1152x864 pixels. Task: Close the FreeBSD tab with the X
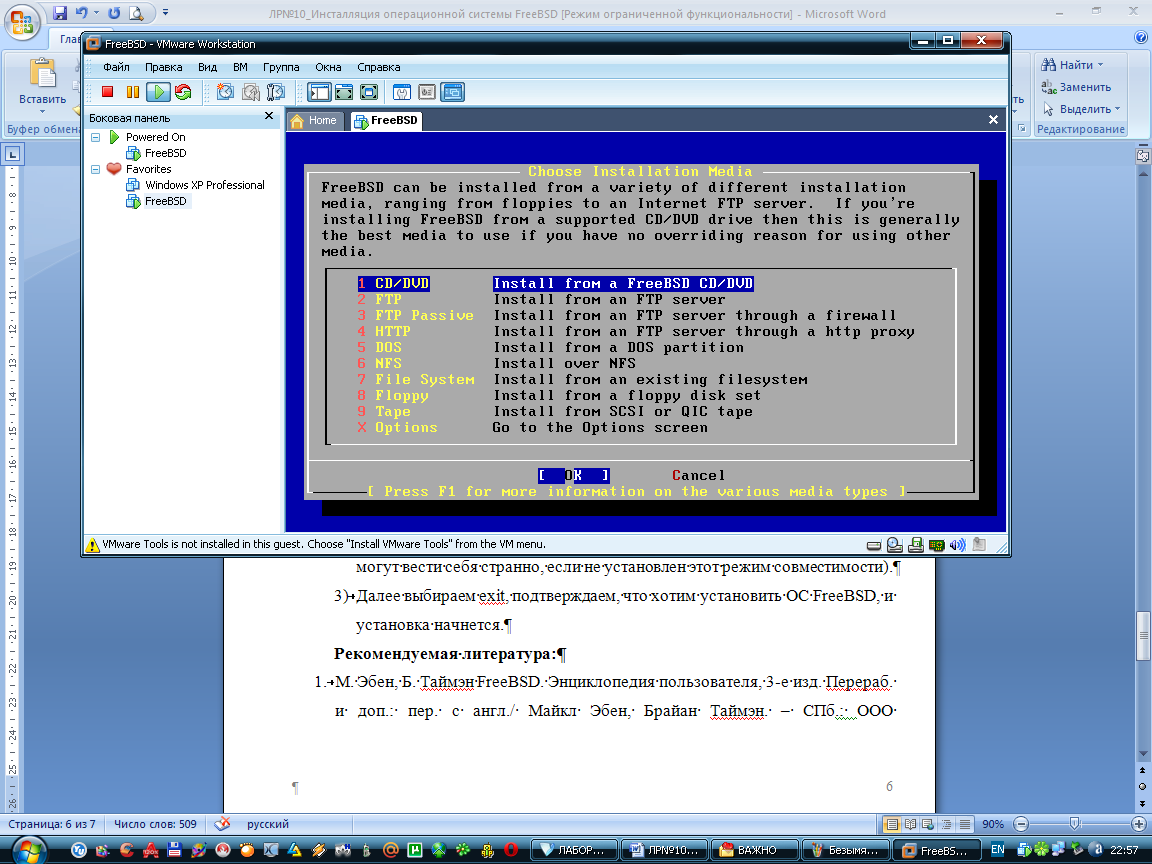pos(993,120)
